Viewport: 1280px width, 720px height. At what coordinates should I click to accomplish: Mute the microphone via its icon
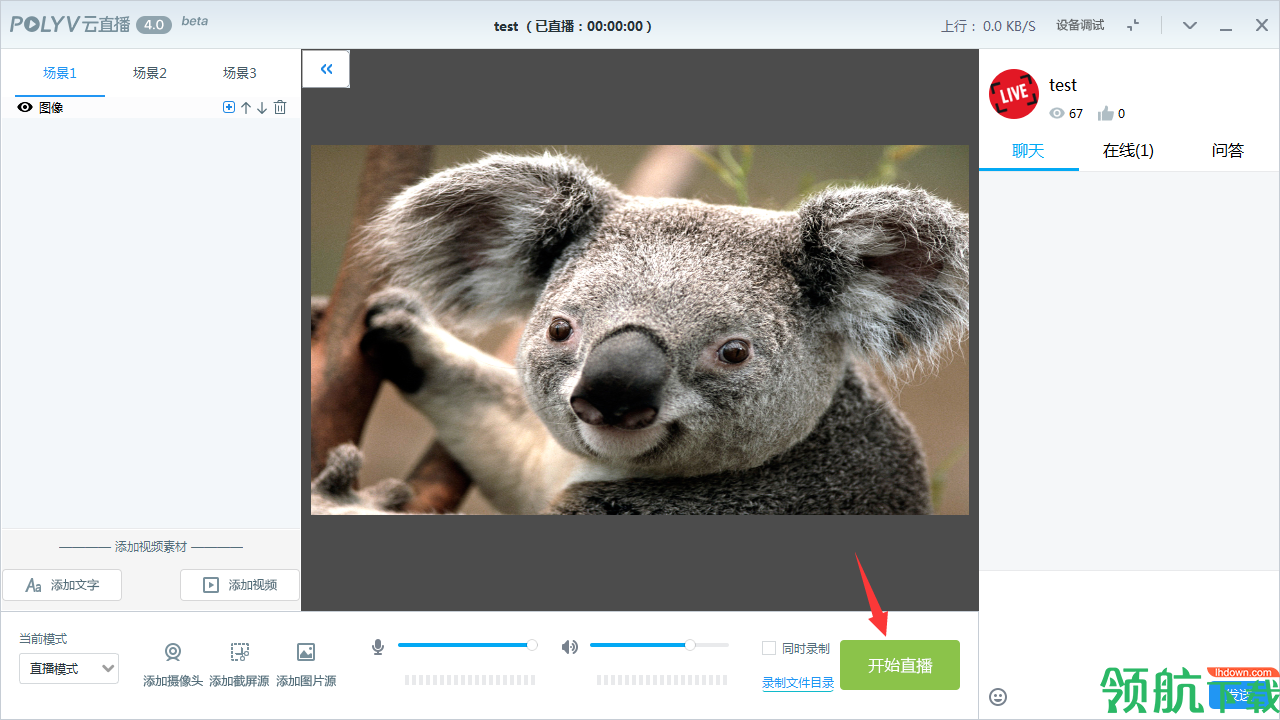point(378,647)
